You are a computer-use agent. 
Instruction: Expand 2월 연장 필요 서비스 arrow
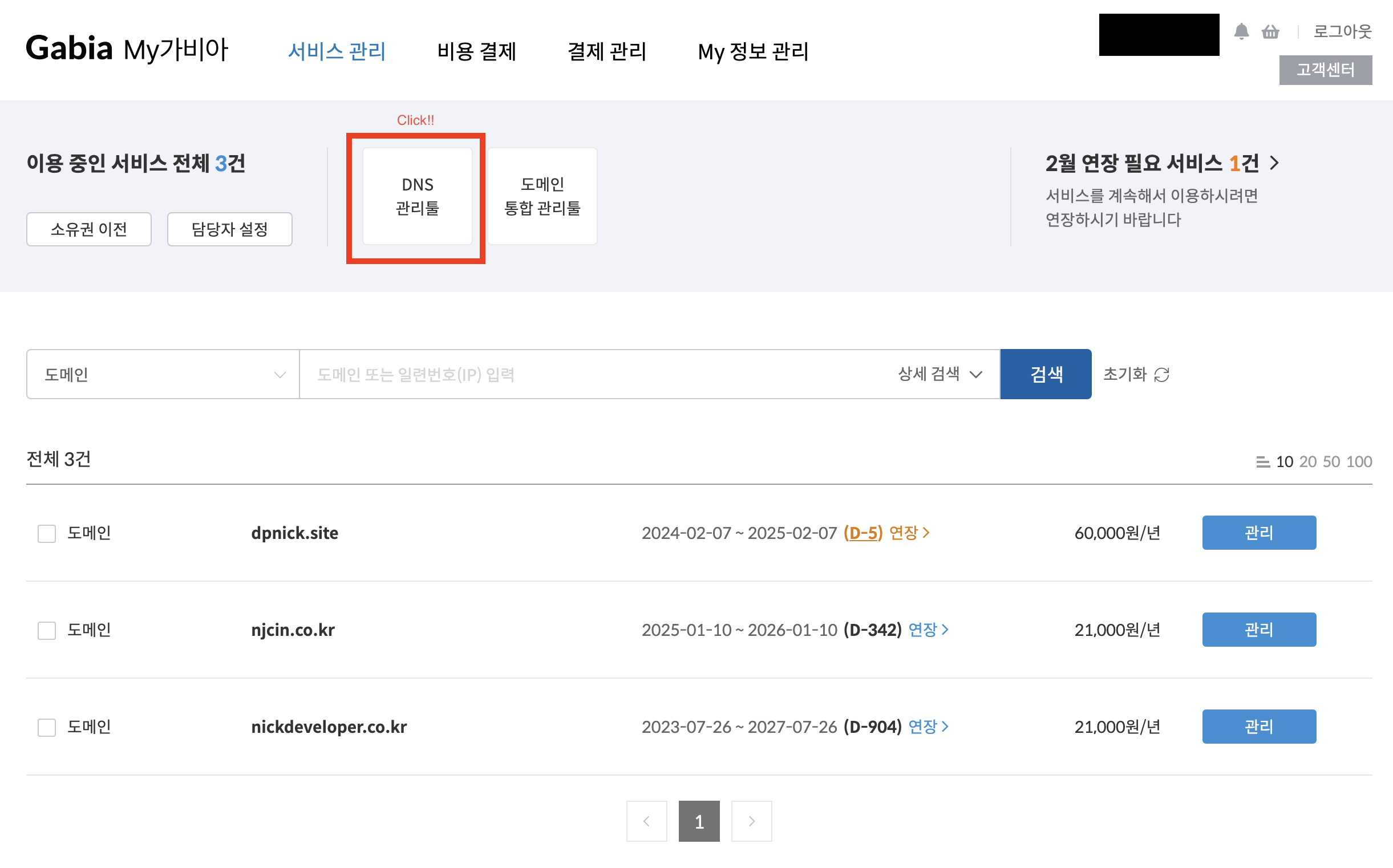tap(1275, 163)
